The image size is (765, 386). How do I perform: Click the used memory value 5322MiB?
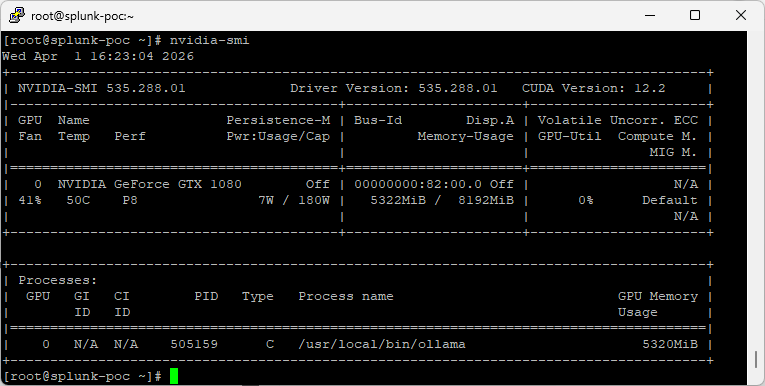pos(398,200)
